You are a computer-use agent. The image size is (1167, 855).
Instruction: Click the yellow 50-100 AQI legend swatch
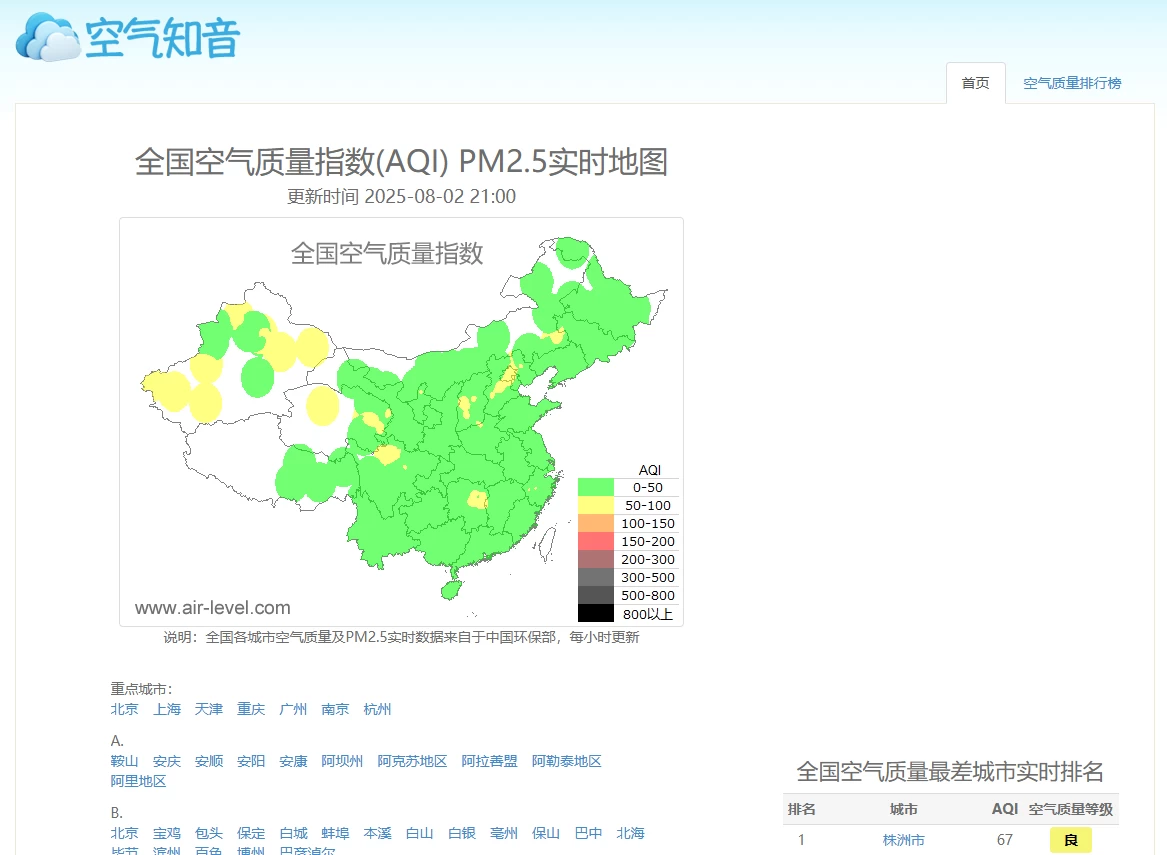[596, 506]
